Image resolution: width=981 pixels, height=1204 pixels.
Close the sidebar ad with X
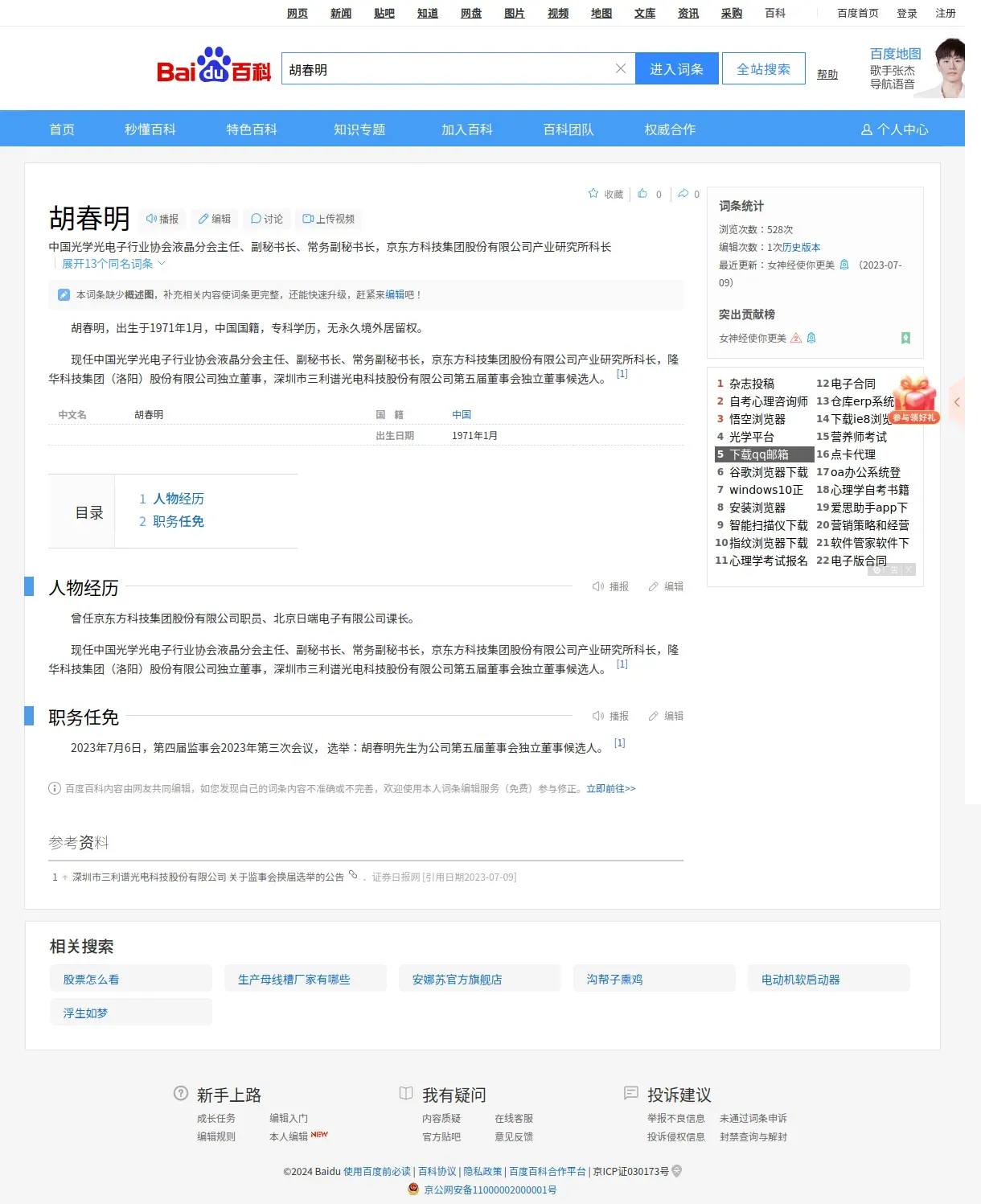pos(909,569)
